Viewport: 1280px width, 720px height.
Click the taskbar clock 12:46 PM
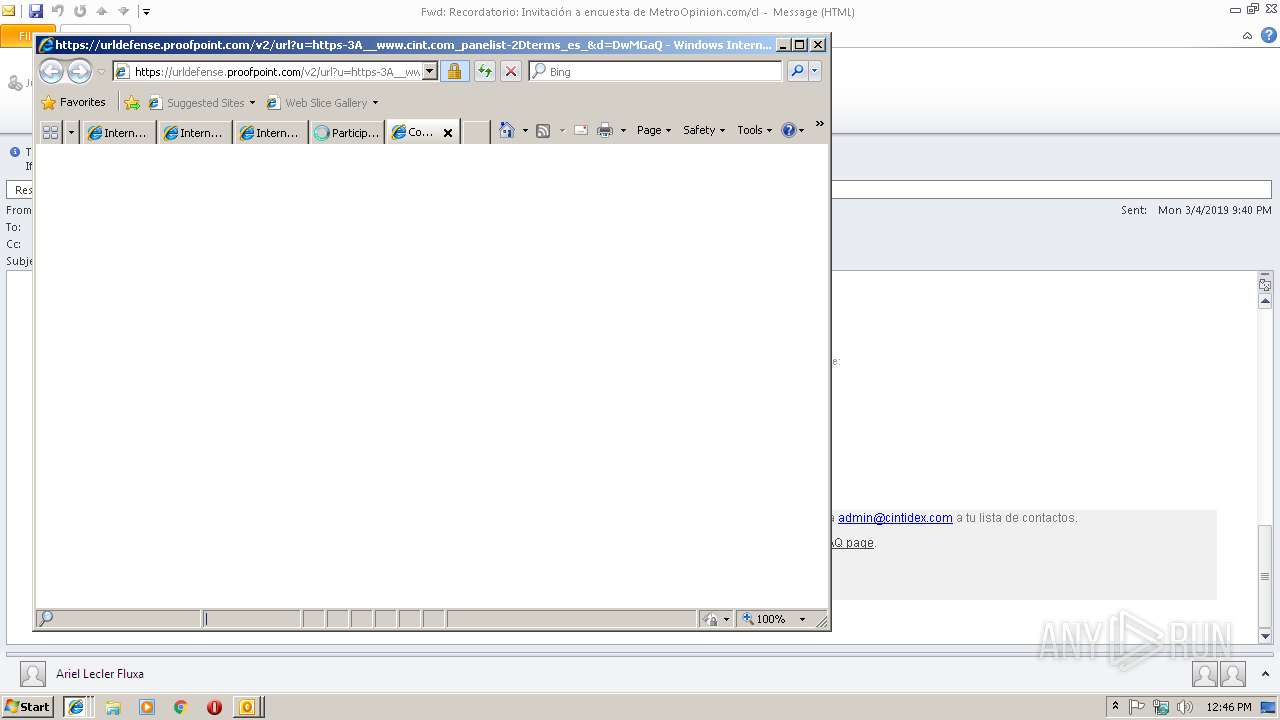(1229, 707)
